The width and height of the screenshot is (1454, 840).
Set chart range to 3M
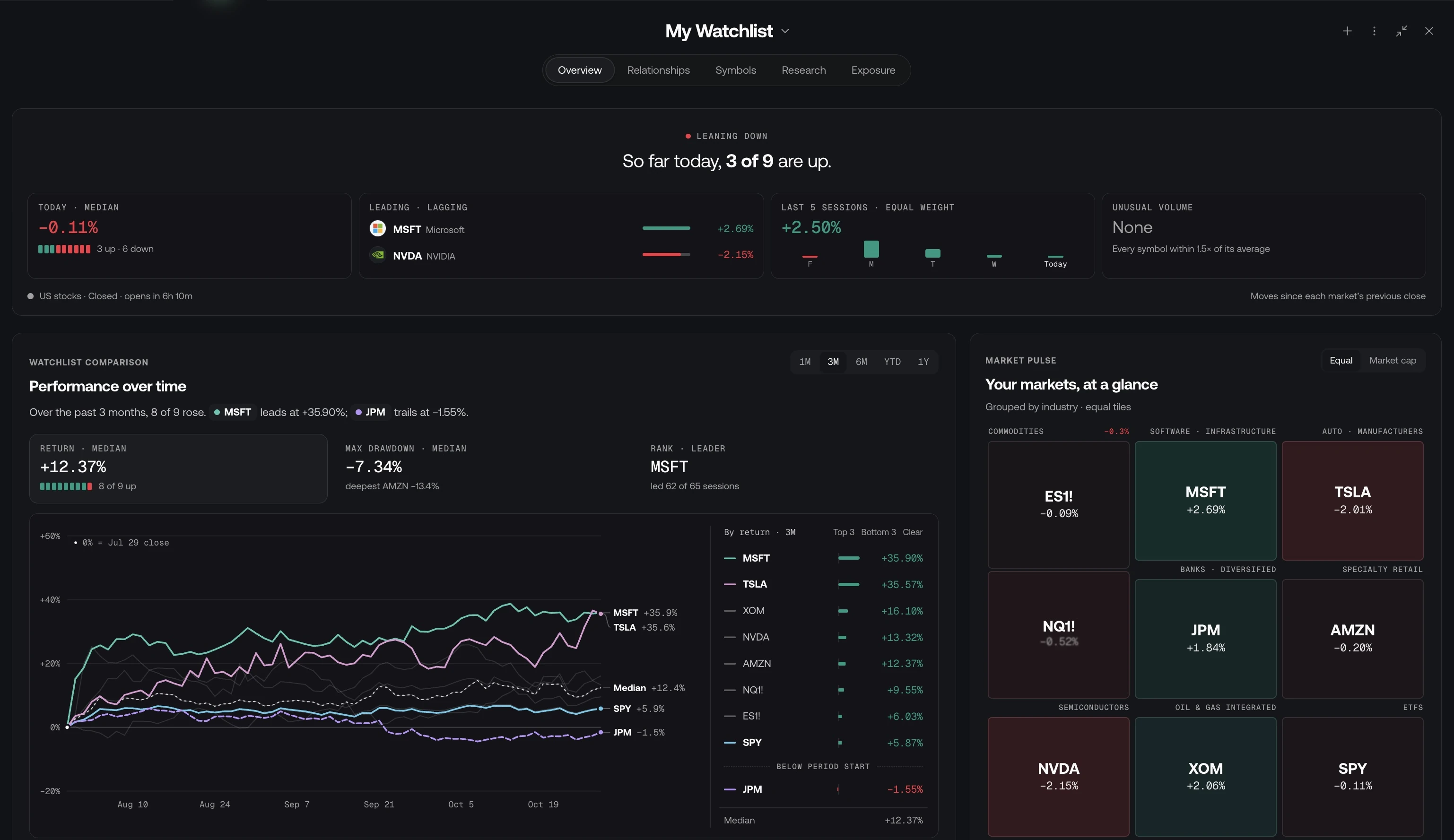coord(833,362)
